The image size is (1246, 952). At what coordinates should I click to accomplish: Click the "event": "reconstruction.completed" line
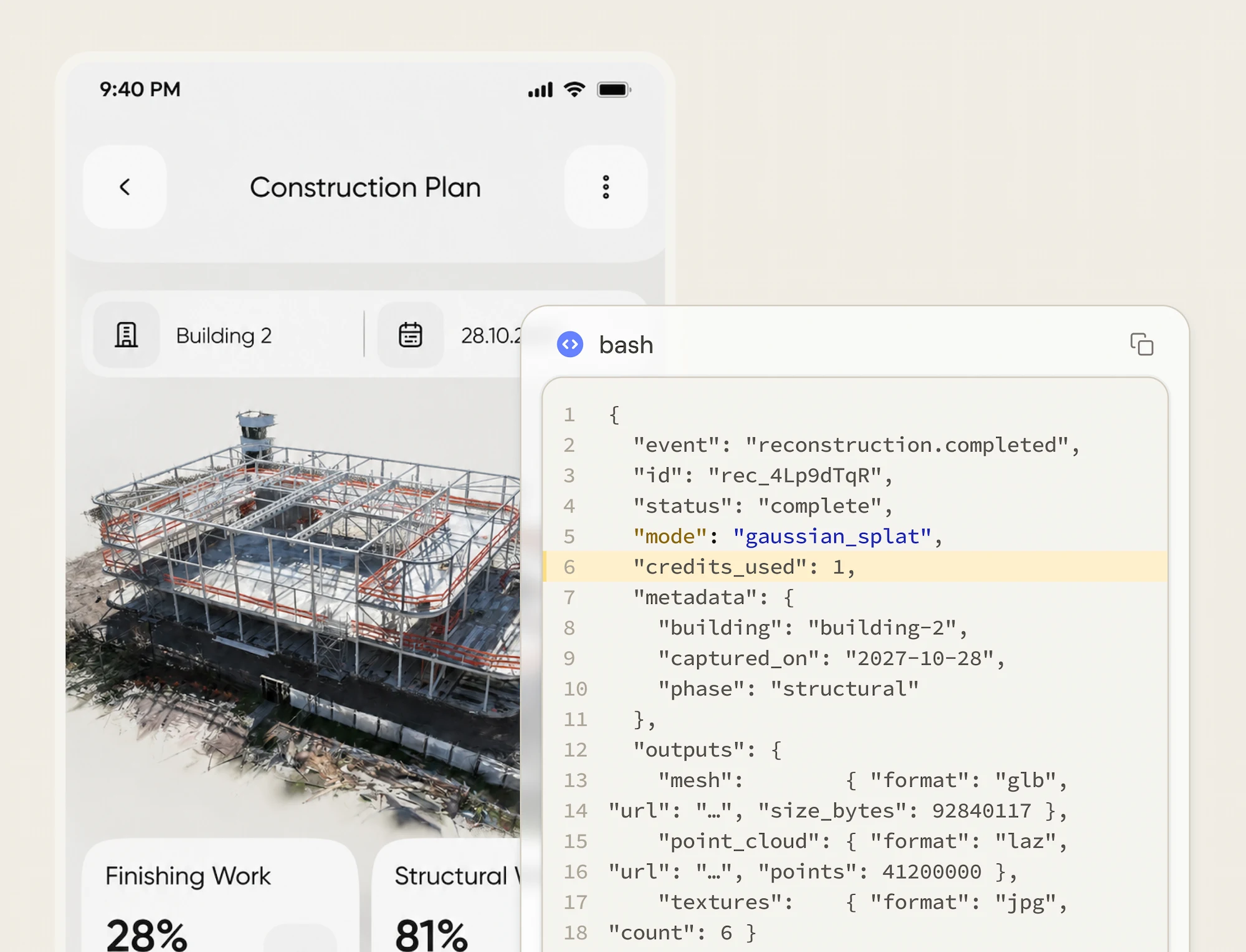point(856,445)
